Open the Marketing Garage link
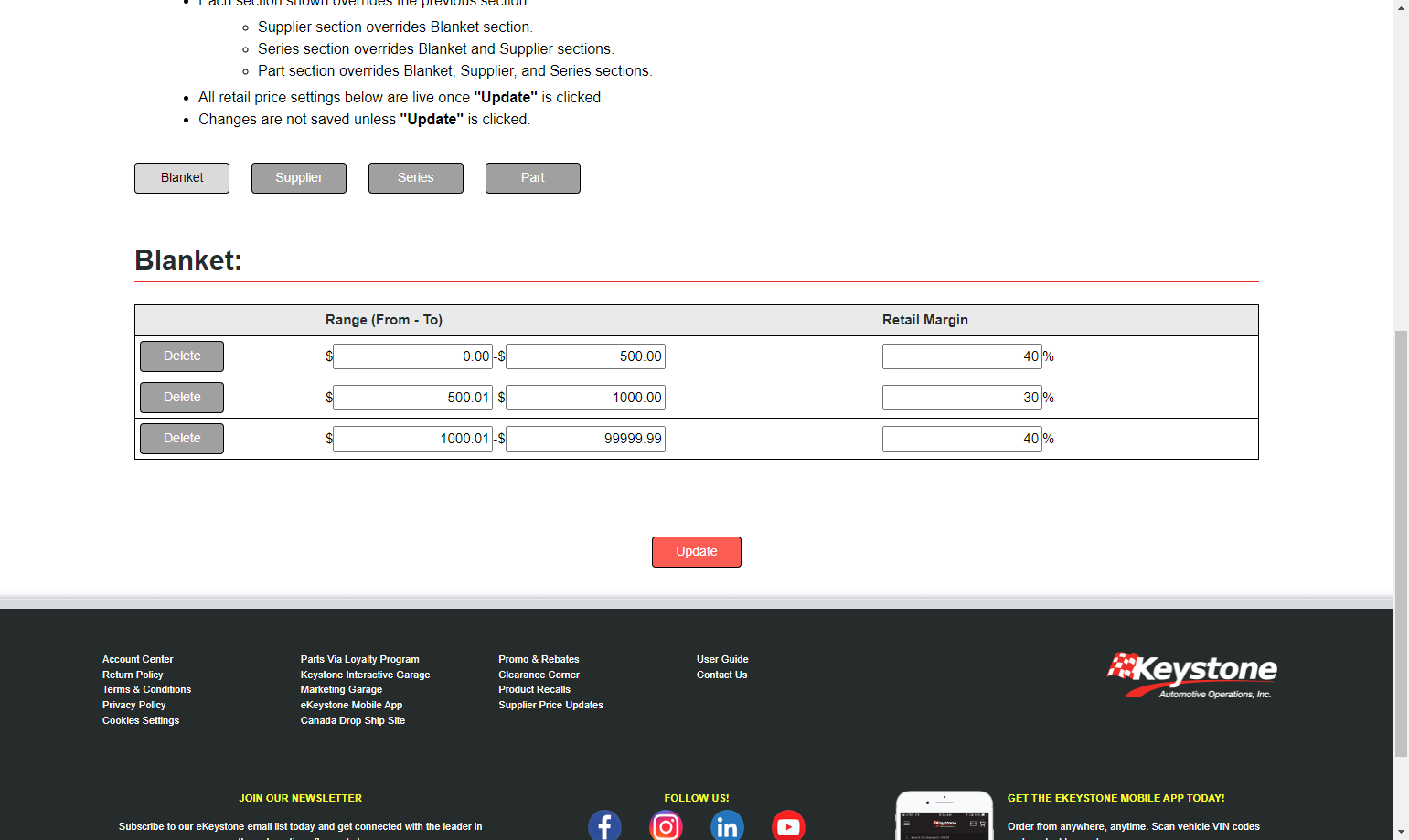The width and height of the screenshot is (1409, 840). tap(341, 689)
